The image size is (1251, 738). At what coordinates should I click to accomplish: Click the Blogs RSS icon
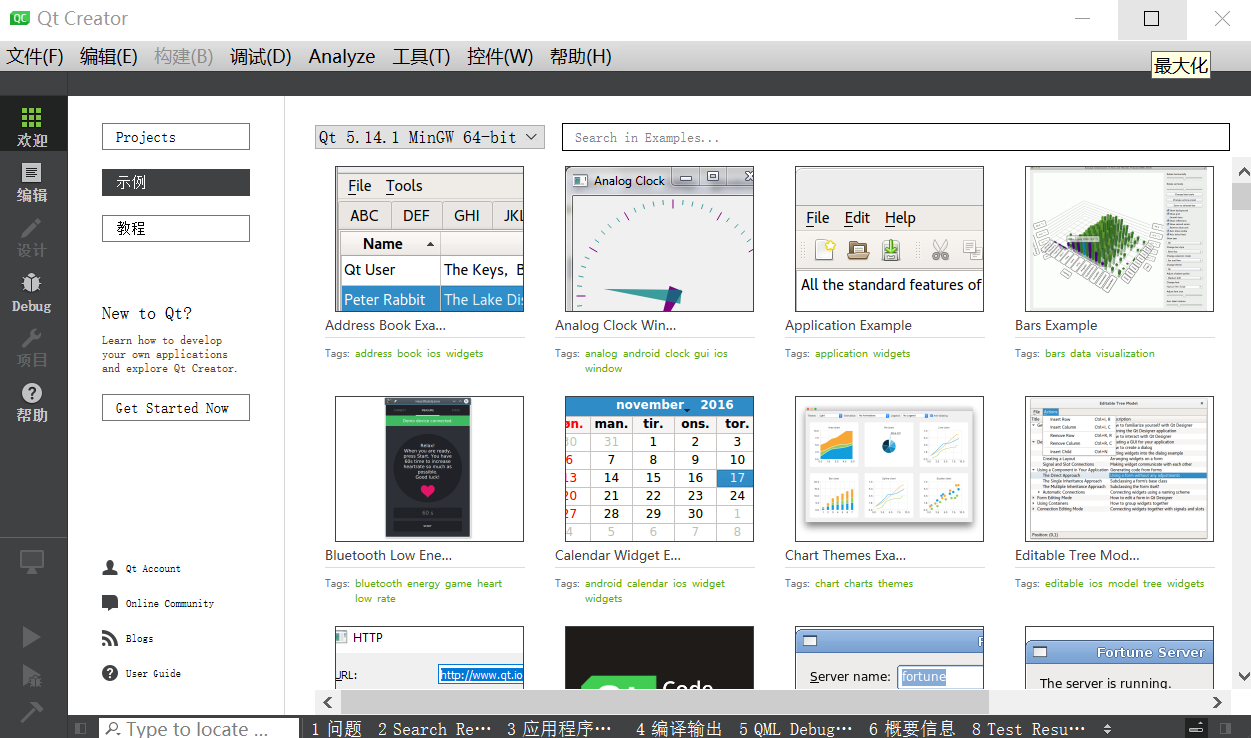click(x=110, y=638)
